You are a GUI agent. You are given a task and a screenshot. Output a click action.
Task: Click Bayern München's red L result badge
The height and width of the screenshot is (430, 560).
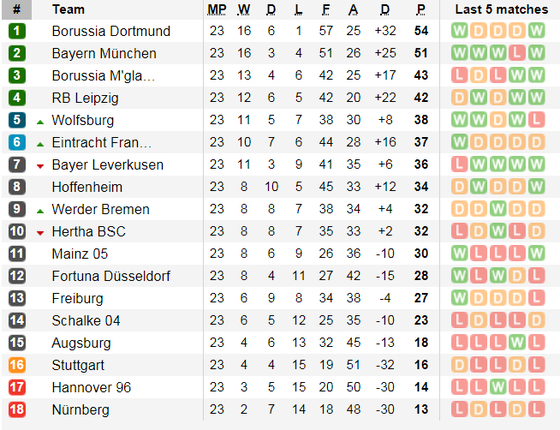click(x=517, y=53)
